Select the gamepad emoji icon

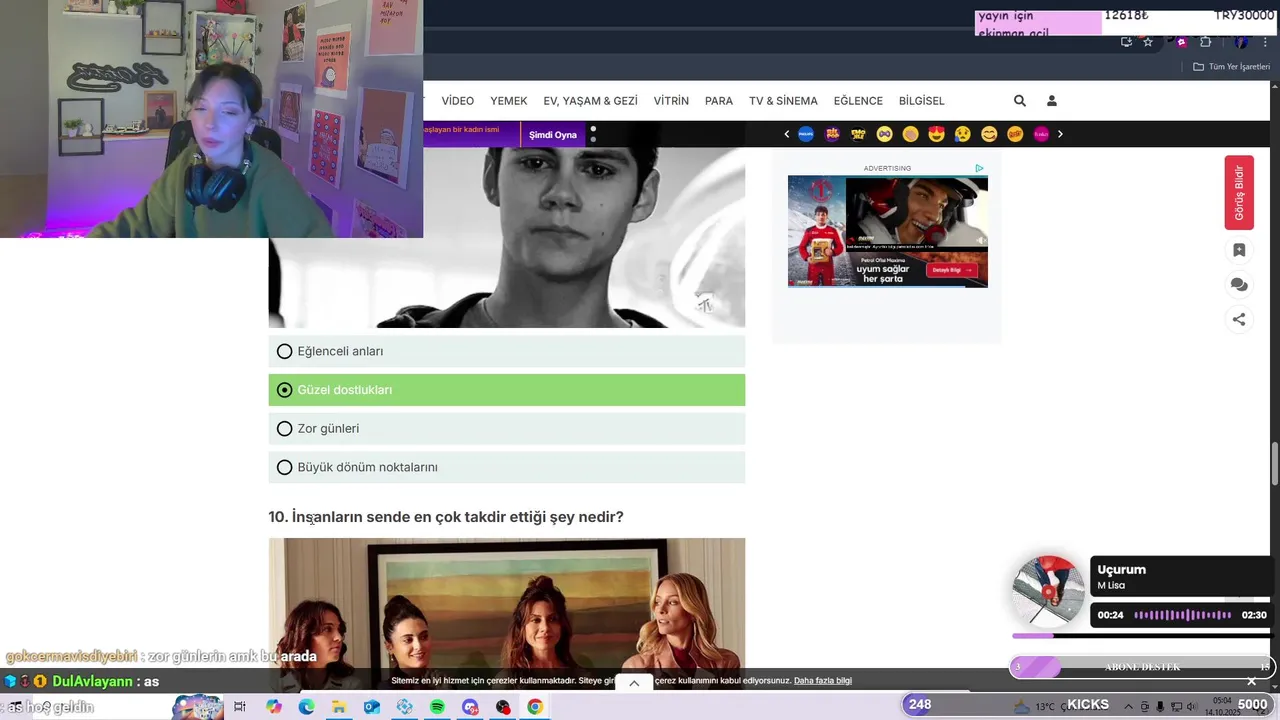tap(884, 134)
